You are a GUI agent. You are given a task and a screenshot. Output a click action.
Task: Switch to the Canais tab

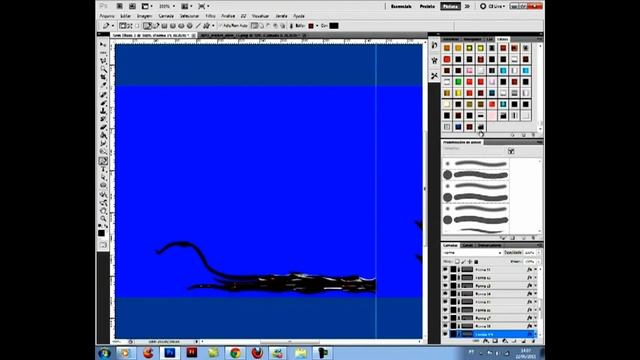pos(467,245)
